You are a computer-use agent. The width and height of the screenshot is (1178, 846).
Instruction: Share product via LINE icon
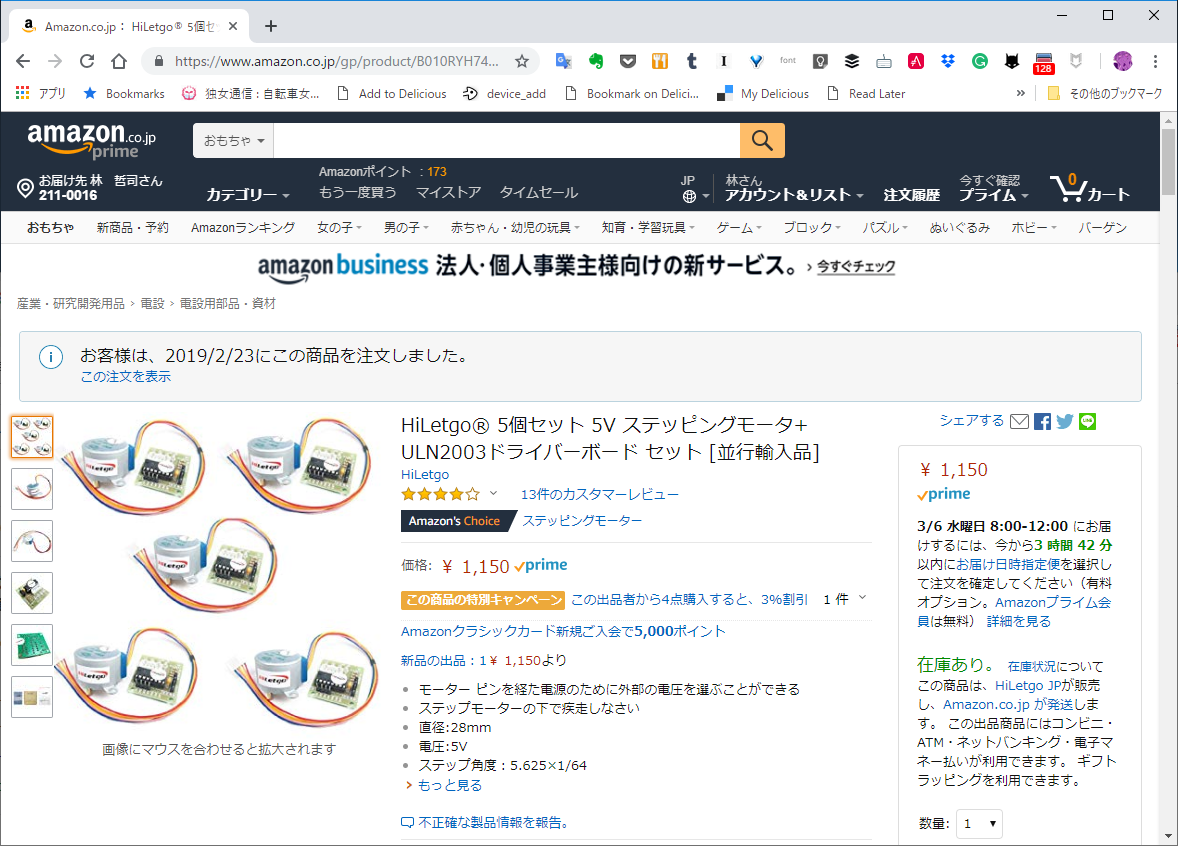coord(1087,421)
